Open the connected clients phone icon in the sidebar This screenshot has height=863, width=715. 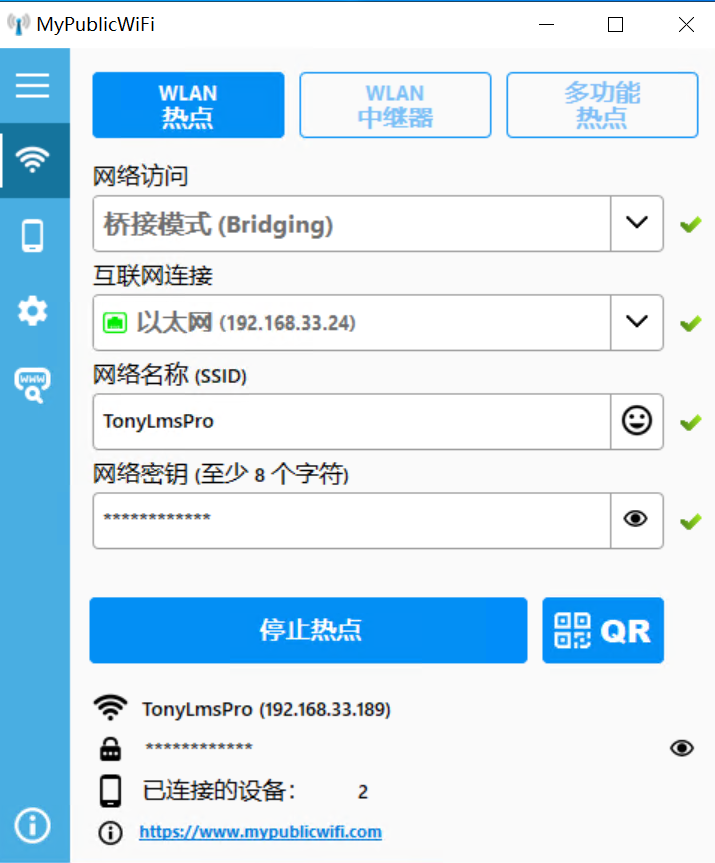pyautogui.click(x=32, y=236)
